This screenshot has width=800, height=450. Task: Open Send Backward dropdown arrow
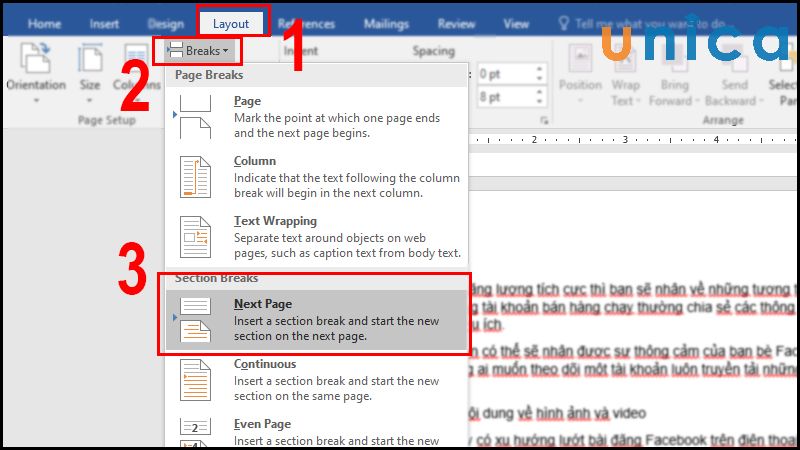point(761,101)
